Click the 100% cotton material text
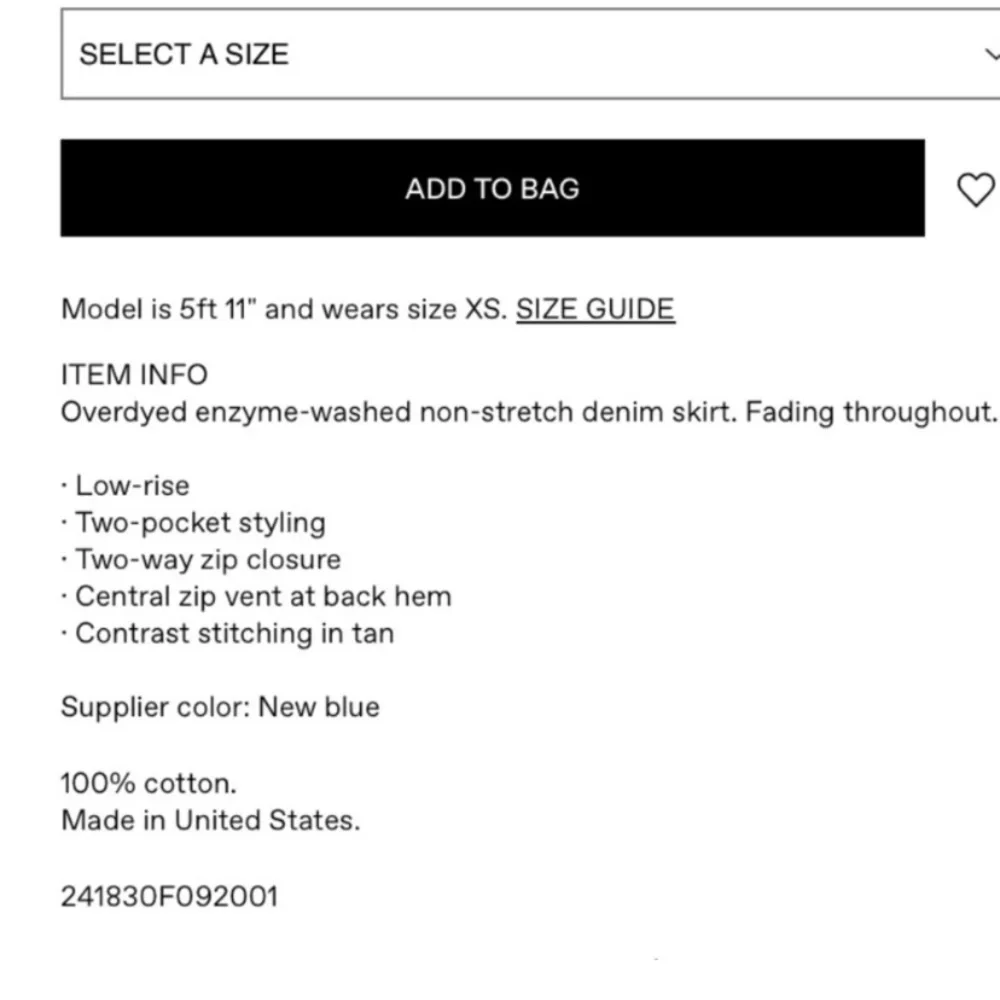This screenshot has height=1000, width=1000. (x=149, y=783)
